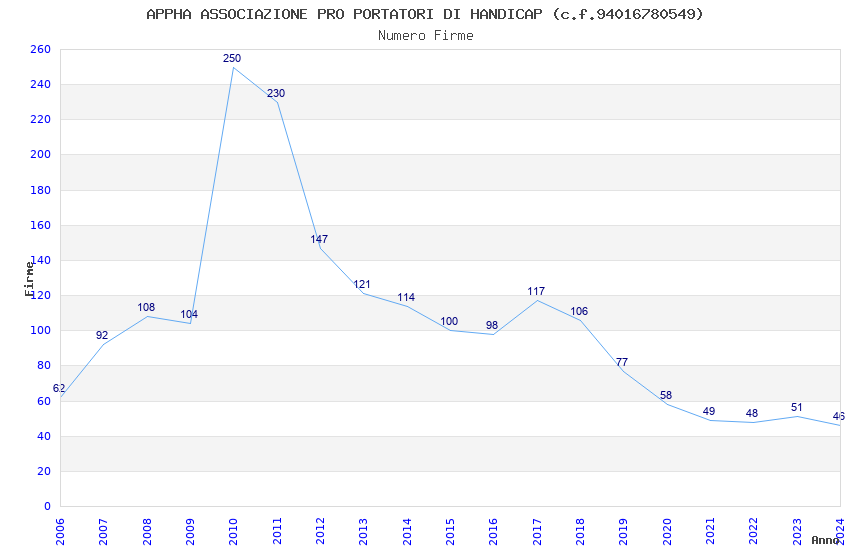Screen dimensions: 850x550
Task: Click the 77 data label at 2019
Action: (622, 362)
